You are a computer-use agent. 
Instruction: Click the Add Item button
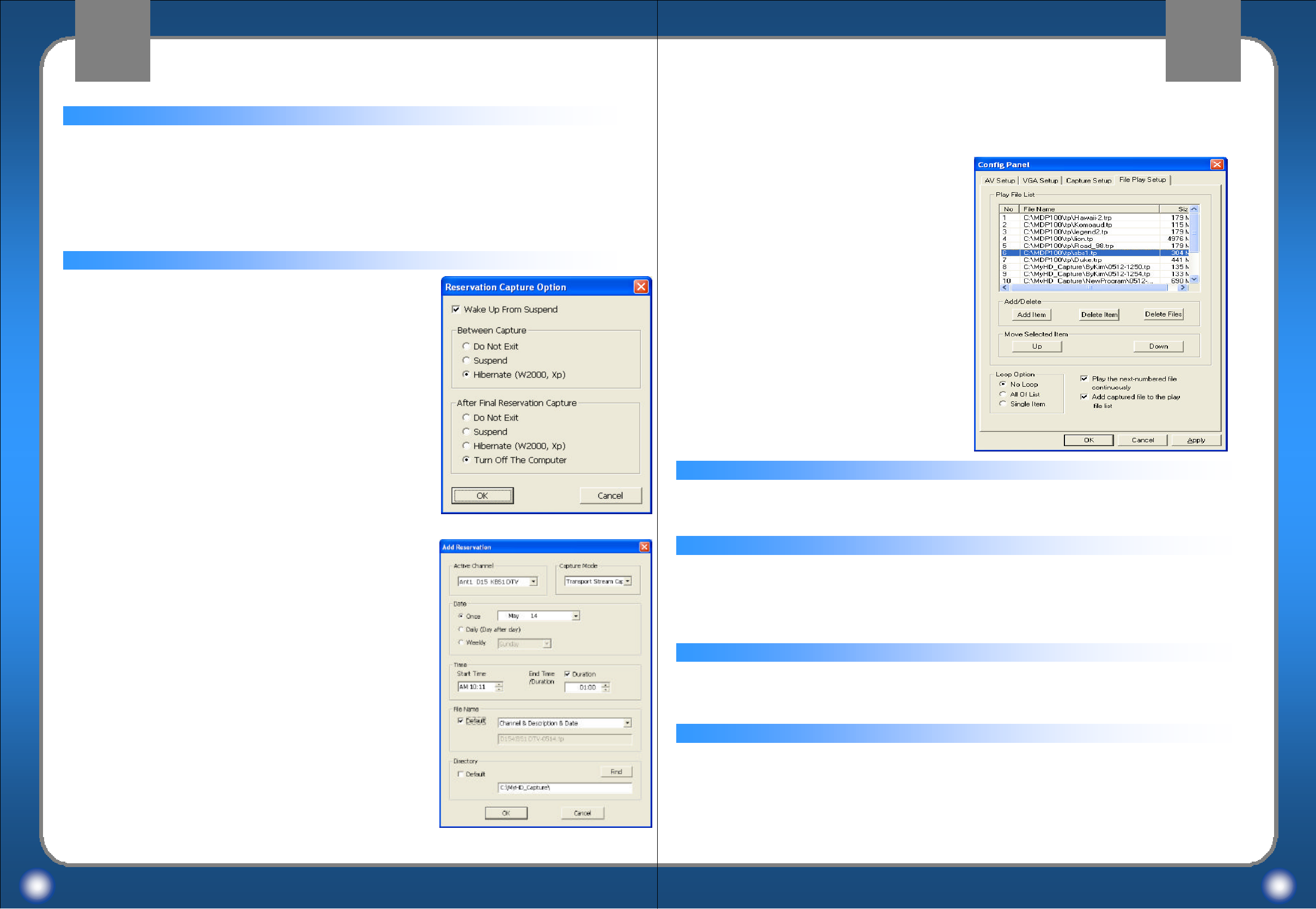tap(1031, 314)
